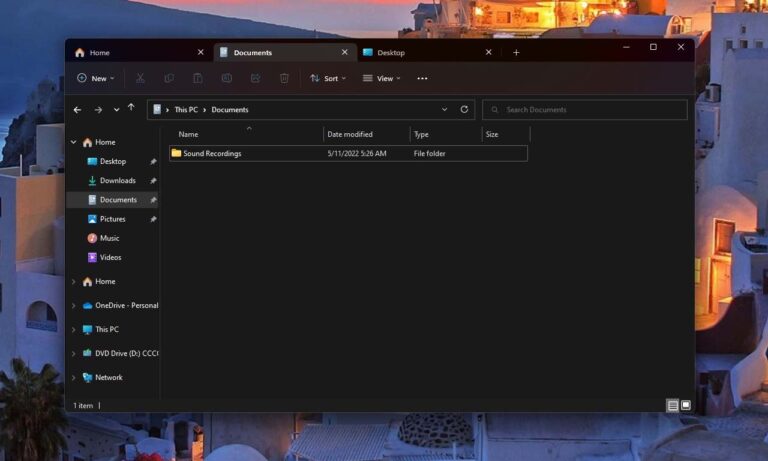Screen dimensions: 768x461
Task: Close the Home tab
Action: tap(200, 52)
